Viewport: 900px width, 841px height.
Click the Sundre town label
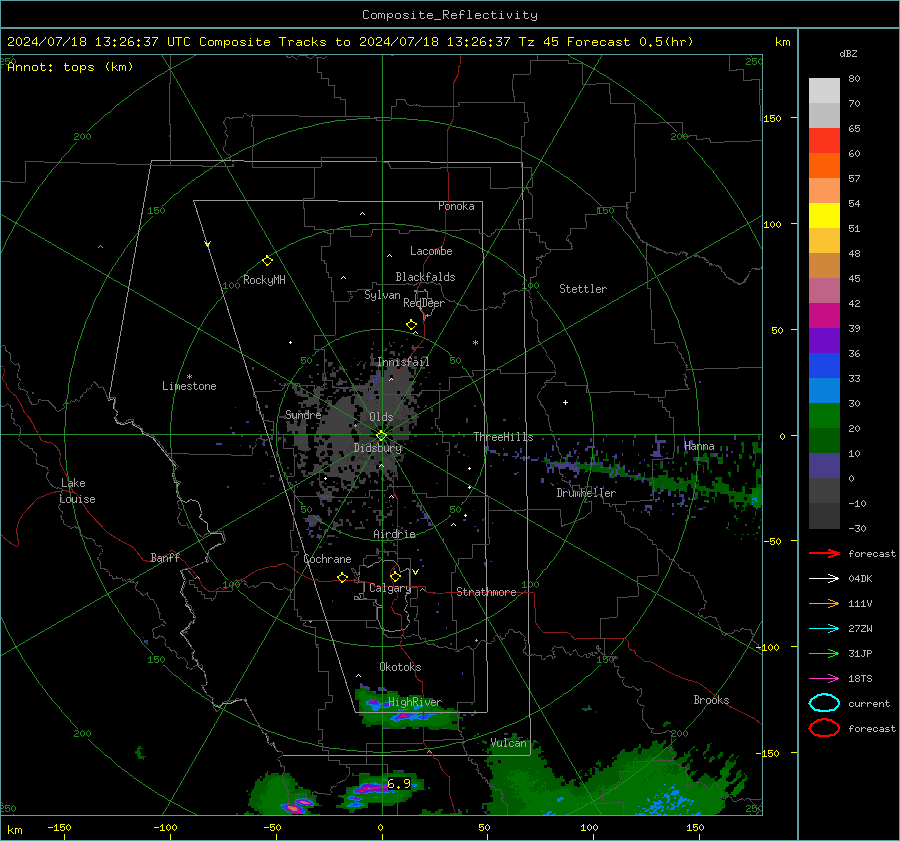pyautogui.click(x=303, y=414)
